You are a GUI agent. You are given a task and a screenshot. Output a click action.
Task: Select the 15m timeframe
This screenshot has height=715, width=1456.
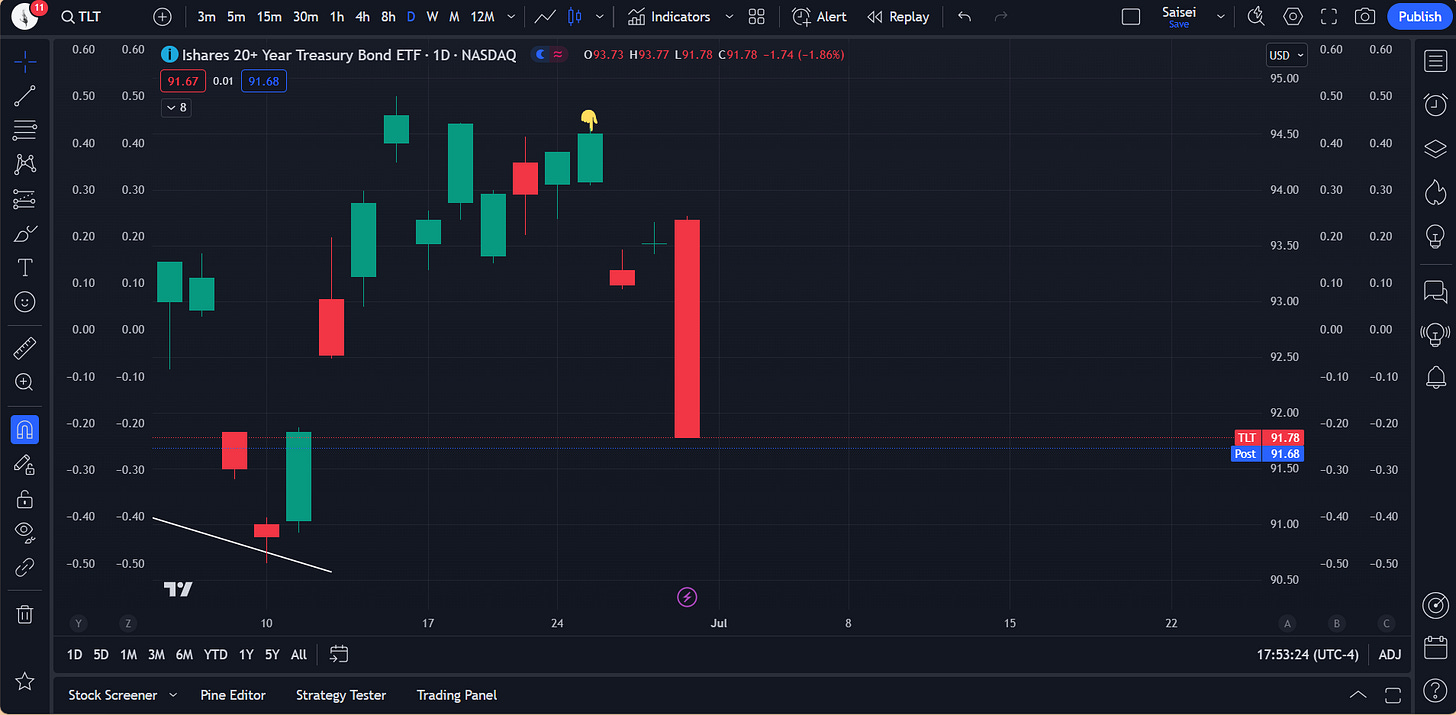pos(269,17)
